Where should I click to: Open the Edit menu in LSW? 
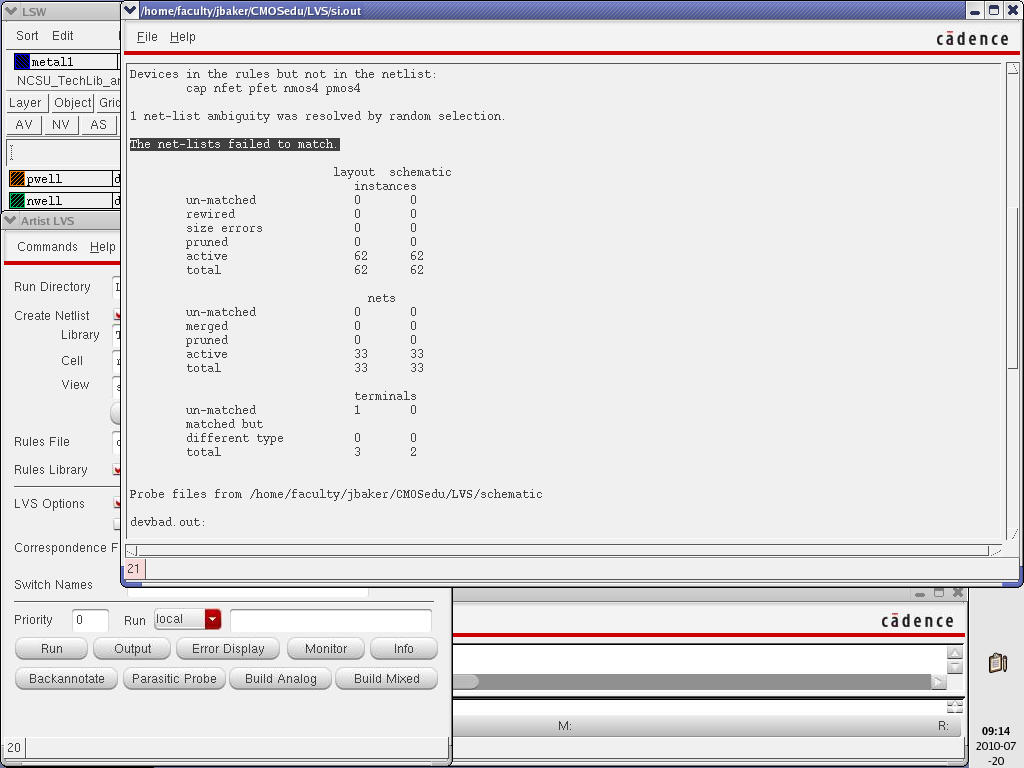(63, 36)
